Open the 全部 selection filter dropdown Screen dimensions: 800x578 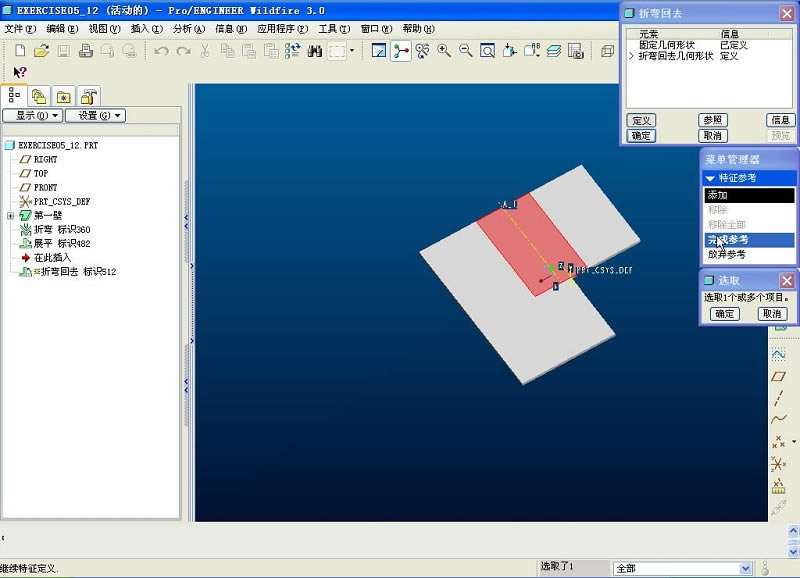coord(745,568)
